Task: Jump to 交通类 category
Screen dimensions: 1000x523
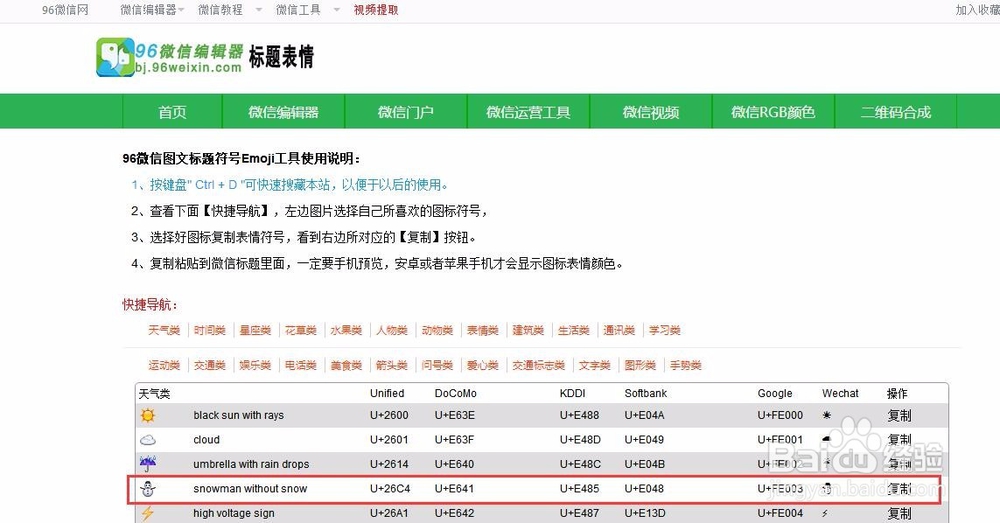Action: click(x=210, y=365)
